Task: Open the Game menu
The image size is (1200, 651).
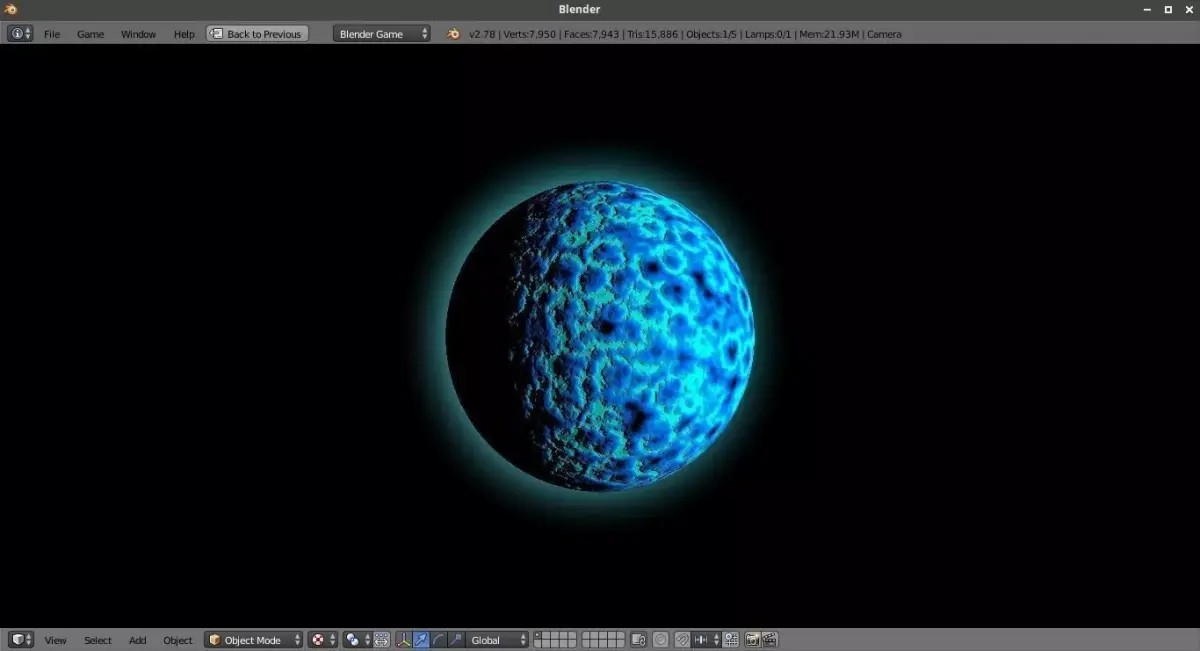Action: (90, 34)
